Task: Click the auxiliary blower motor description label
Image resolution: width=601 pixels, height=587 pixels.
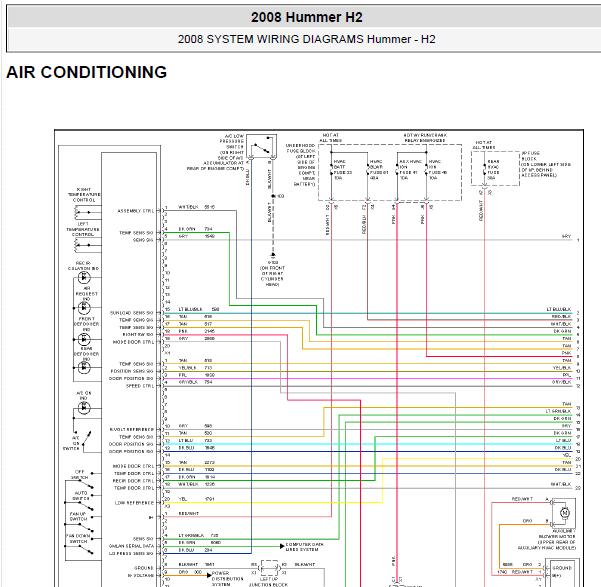Action: pyautogui.click(x=547, y=539)
